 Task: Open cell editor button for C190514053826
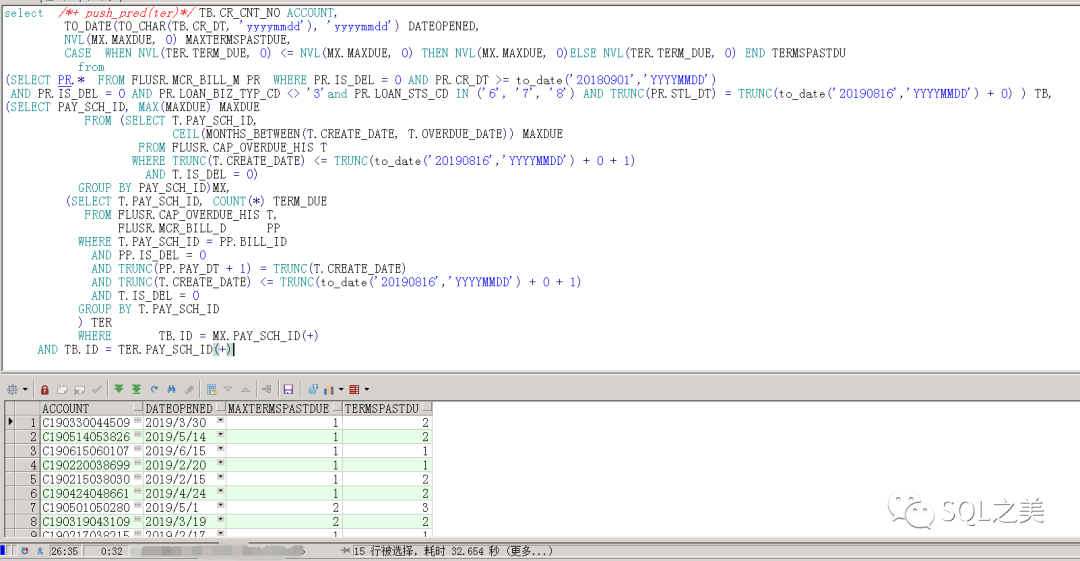point(138,435)
